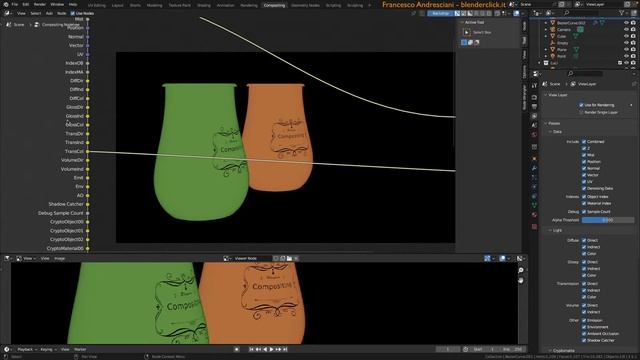640x360 pixels.
Task: Open the File menu
Action: [x=15, y=4]
